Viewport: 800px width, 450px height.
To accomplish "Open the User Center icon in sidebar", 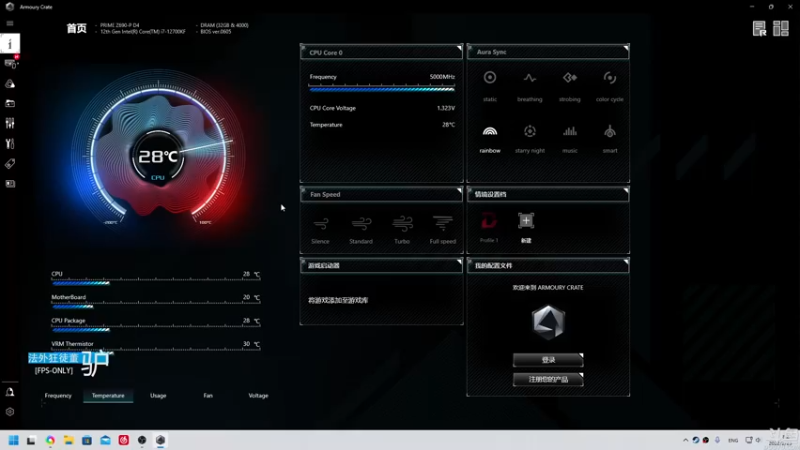I will coord(10,392).
